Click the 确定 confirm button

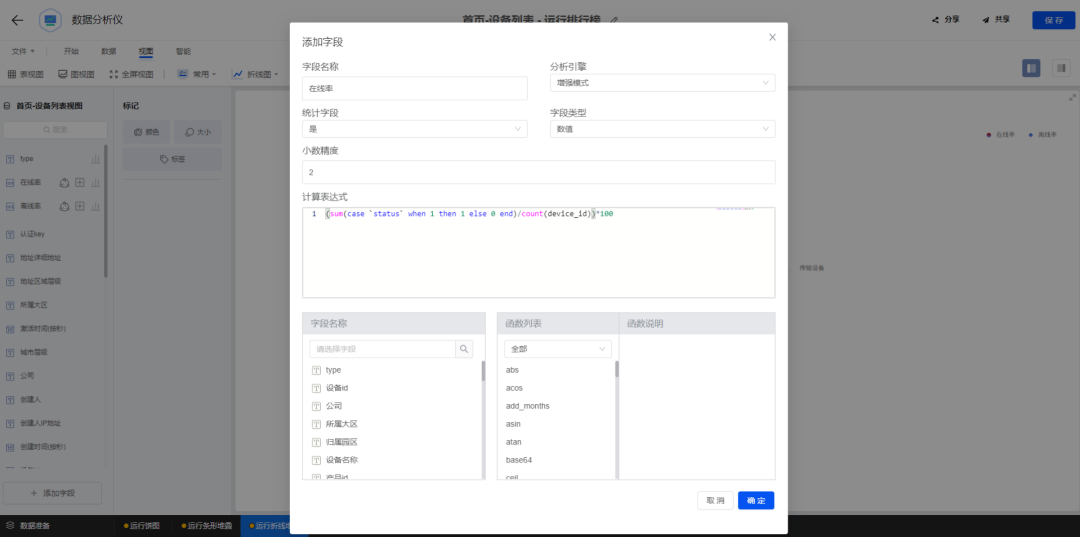click(756, 501)
